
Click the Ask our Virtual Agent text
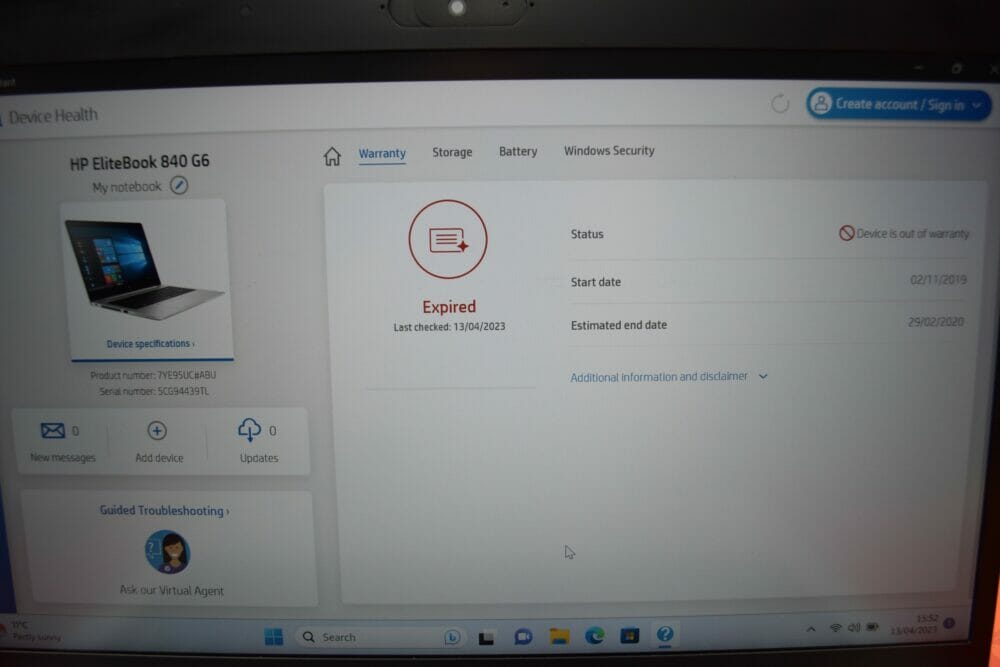(x=172, y=590)
